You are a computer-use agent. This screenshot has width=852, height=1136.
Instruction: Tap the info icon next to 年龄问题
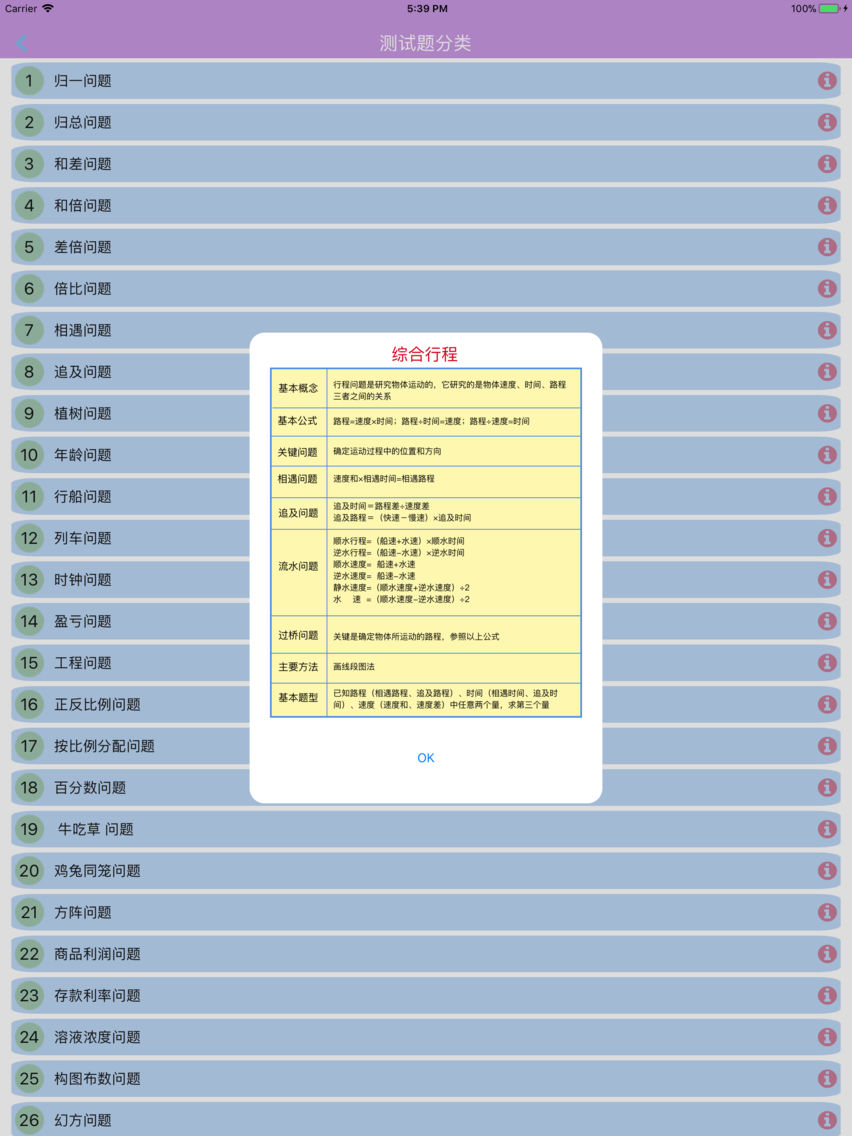[x=827, y=455]
